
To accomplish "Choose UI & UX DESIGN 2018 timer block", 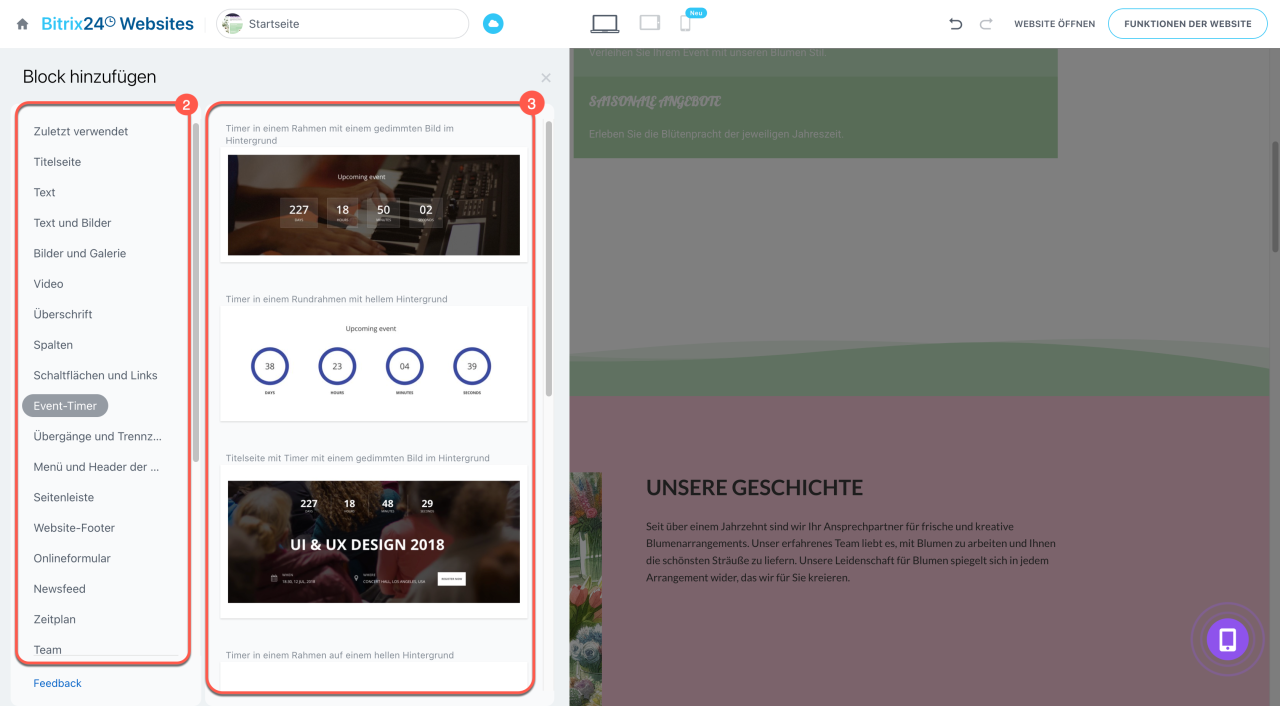I will click(x=374, y=542).
